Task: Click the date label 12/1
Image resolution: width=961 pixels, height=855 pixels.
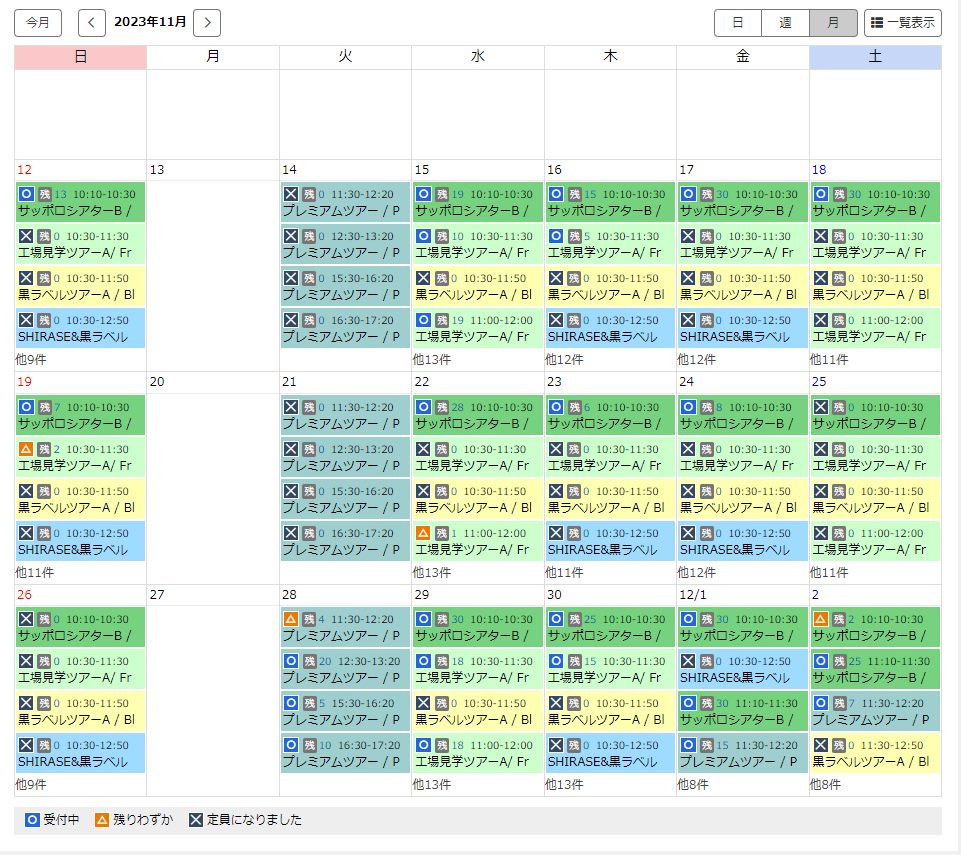Action: pyautogui.click(x=693, y=595)
